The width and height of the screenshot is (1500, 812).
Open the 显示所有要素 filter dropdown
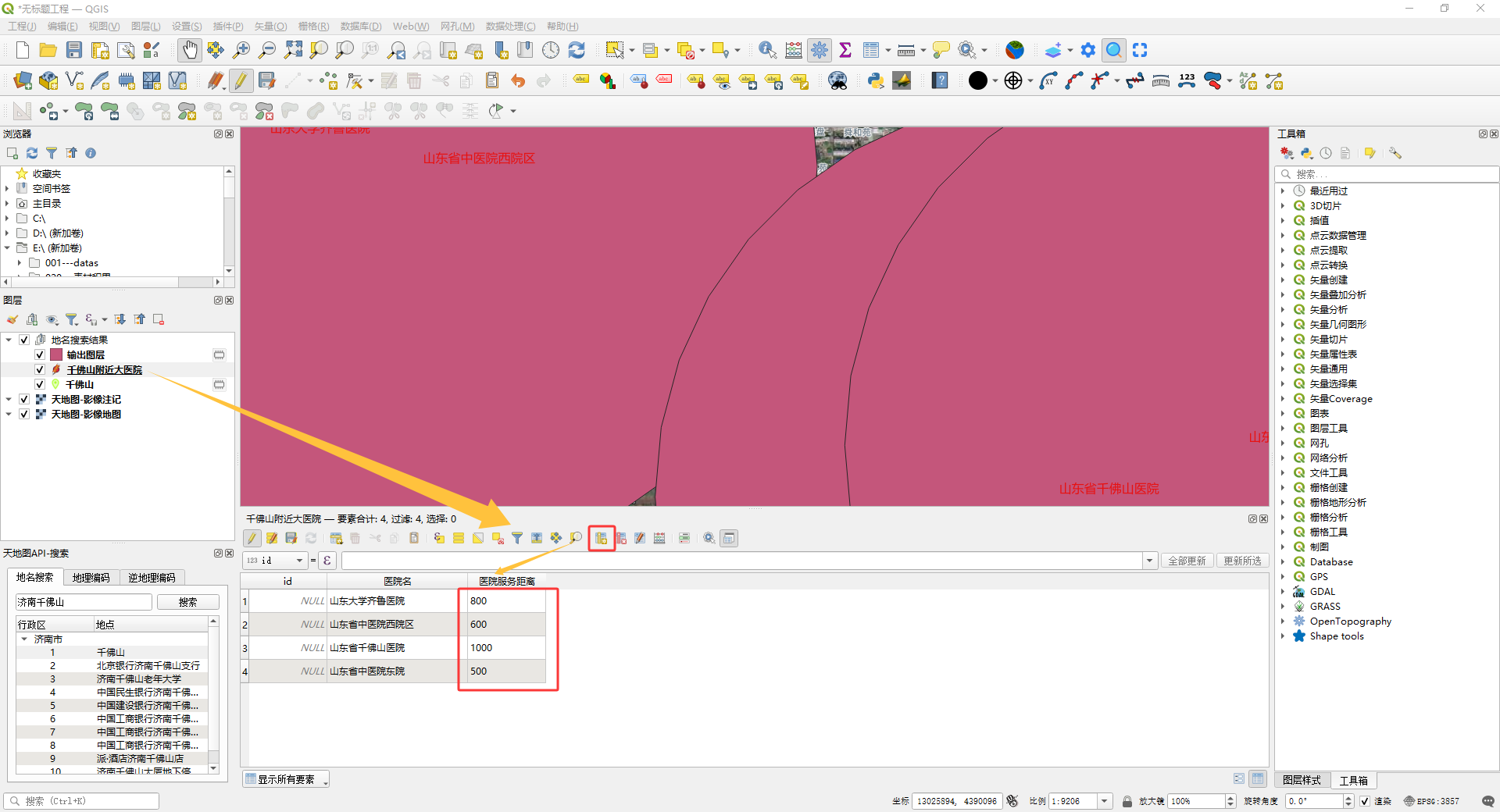click(x=285, y=779)
